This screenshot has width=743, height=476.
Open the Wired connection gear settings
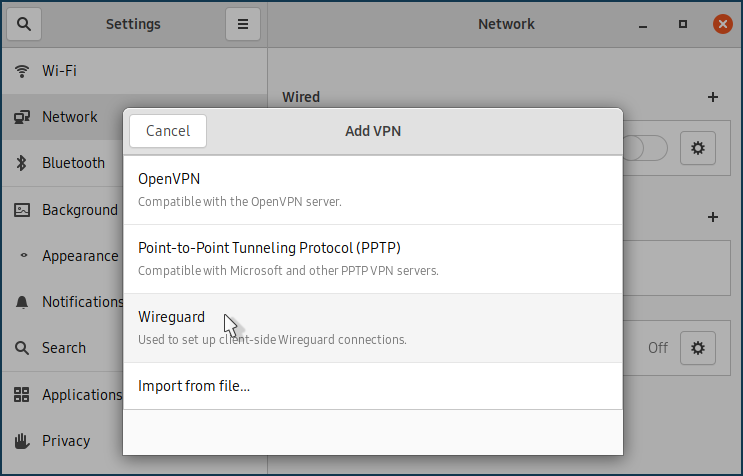click(698, 148)
